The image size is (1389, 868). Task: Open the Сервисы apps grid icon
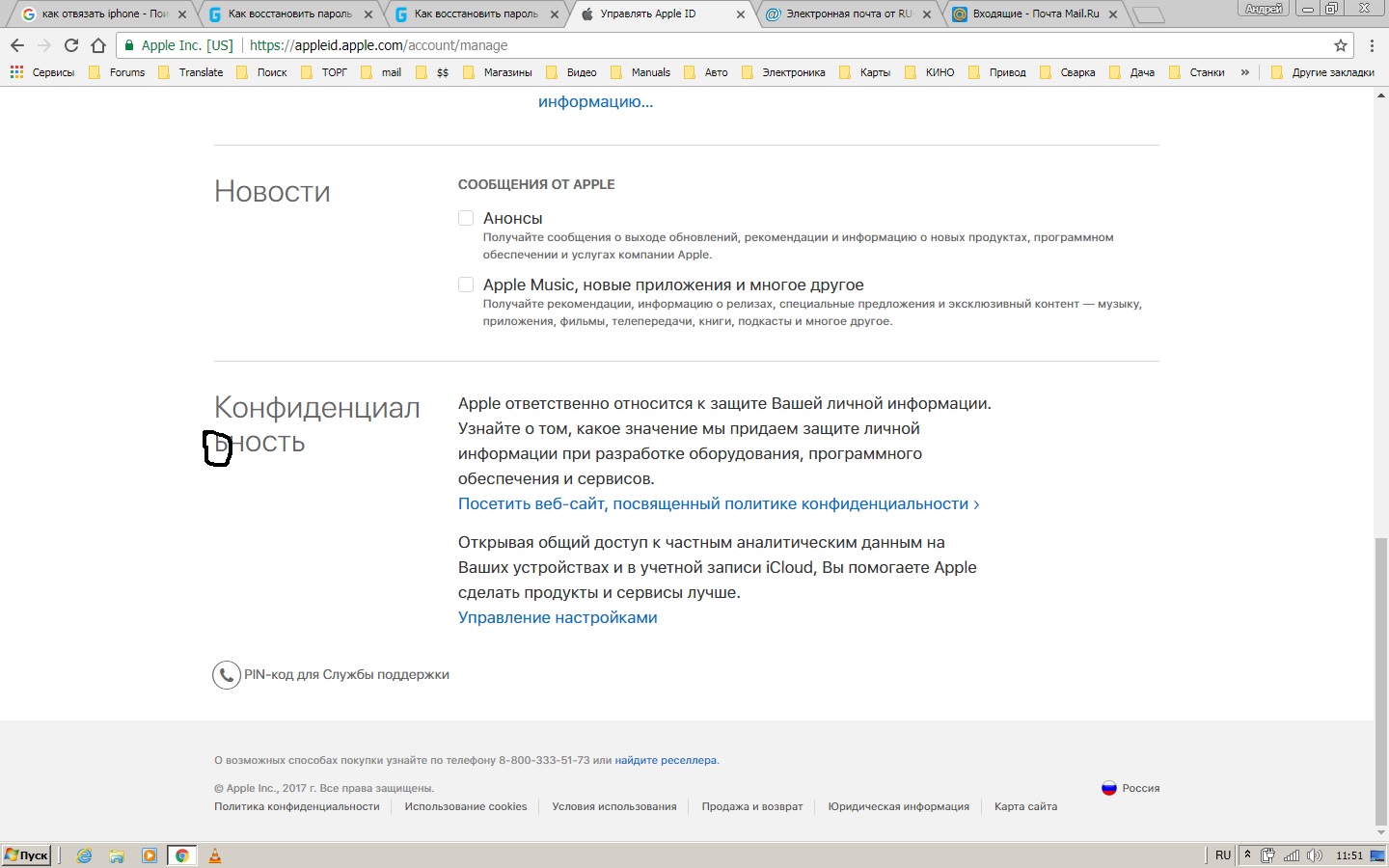(x=16, y=72)
